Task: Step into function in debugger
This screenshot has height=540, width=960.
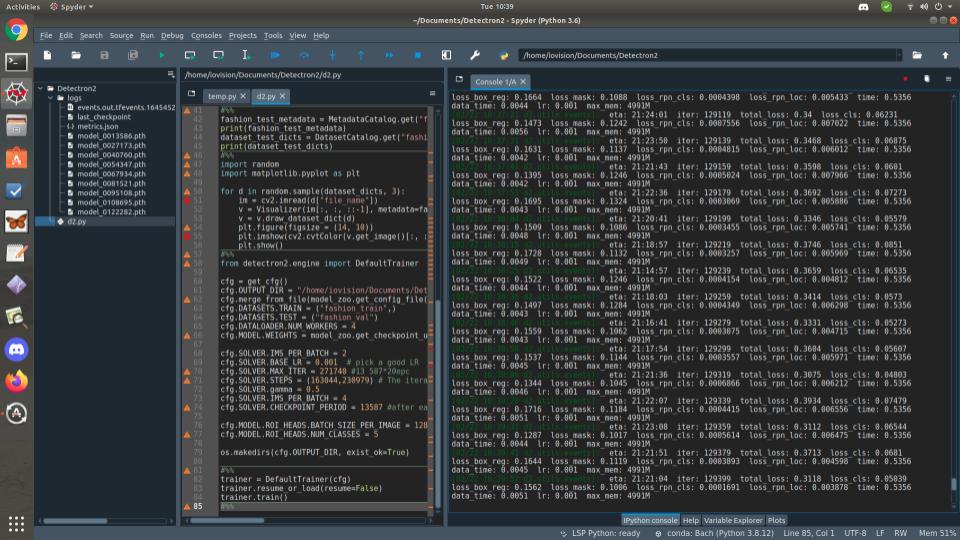Action: coord(332,55)
